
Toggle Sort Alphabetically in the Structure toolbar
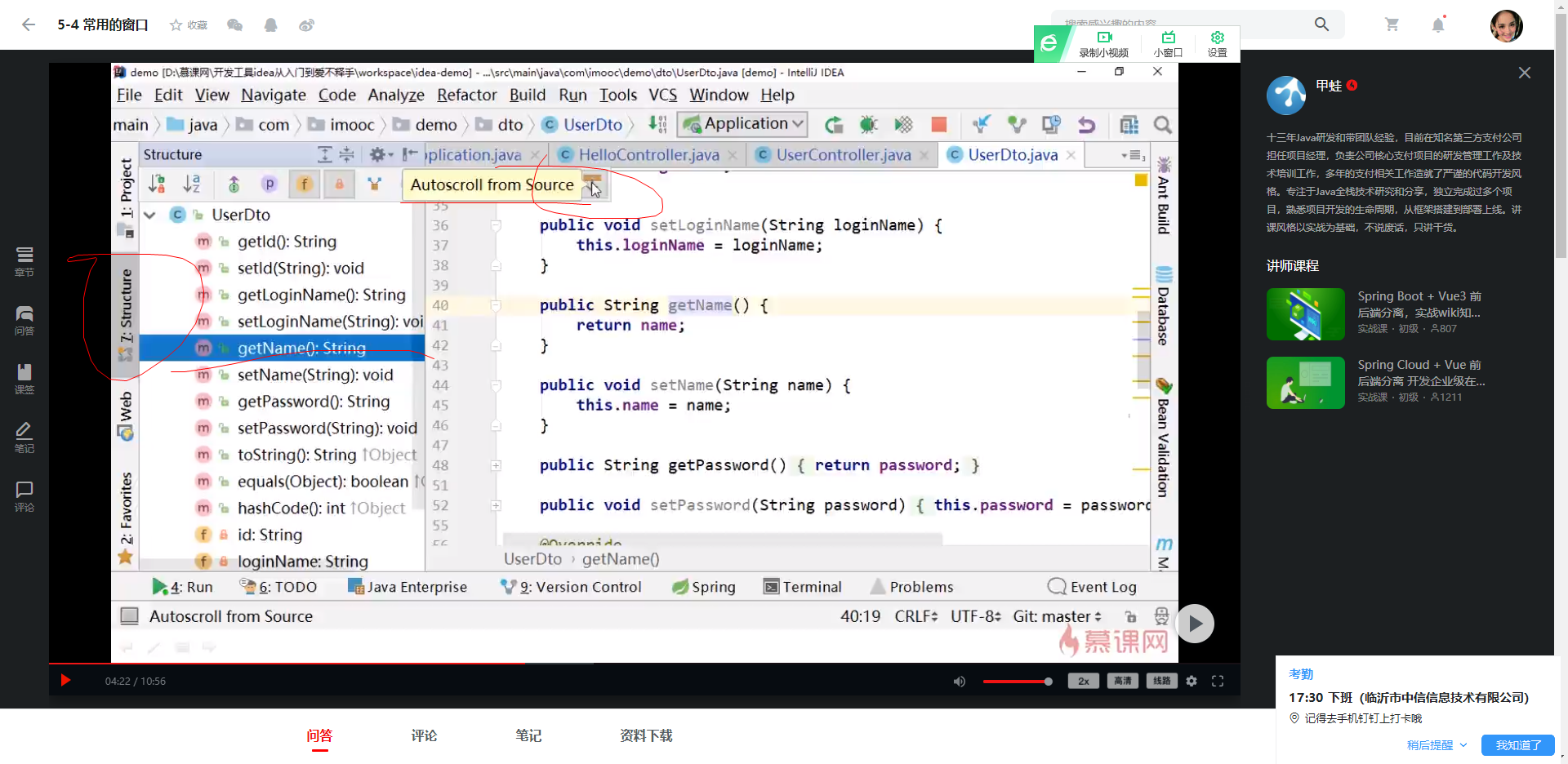tap(192, 184)
